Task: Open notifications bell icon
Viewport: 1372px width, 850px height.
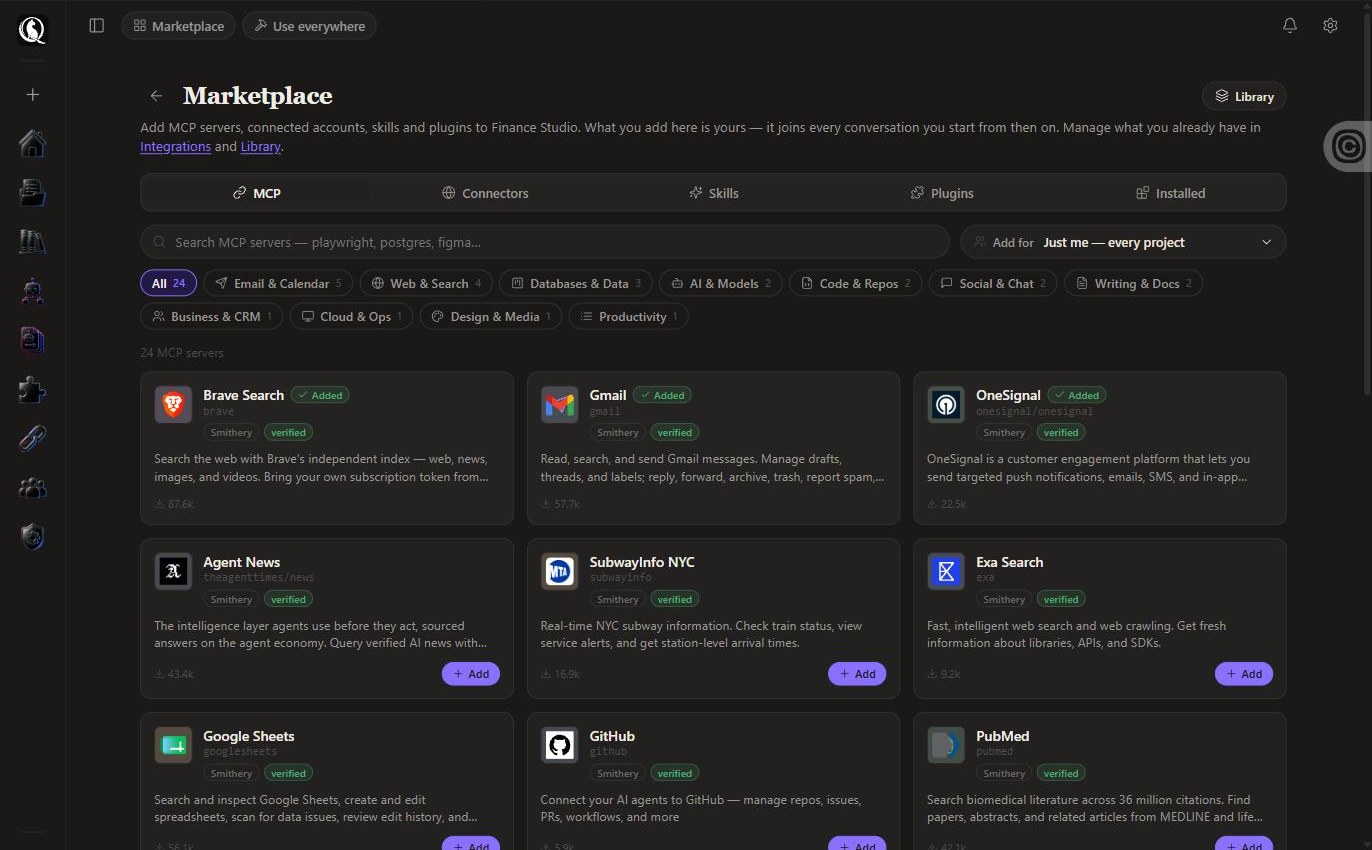Action: 1290,26
